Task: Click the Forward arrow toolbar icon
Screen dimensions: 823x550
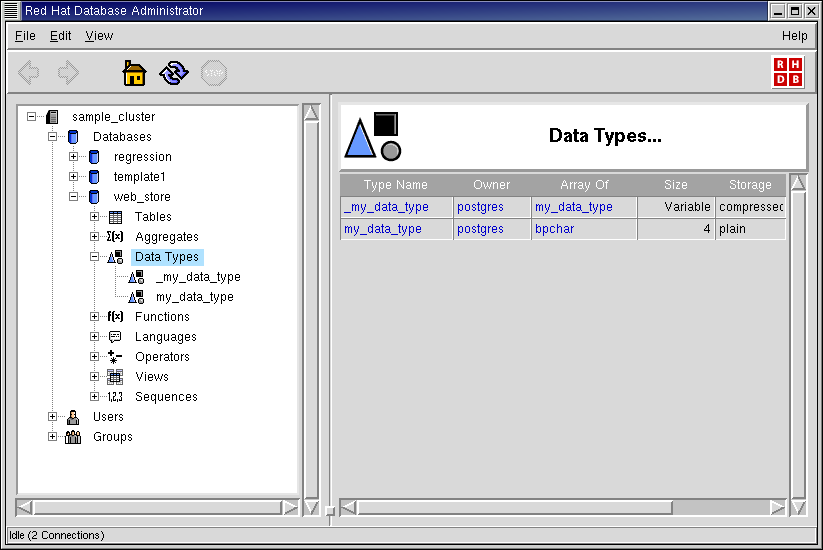Action: tap(68, 73)
